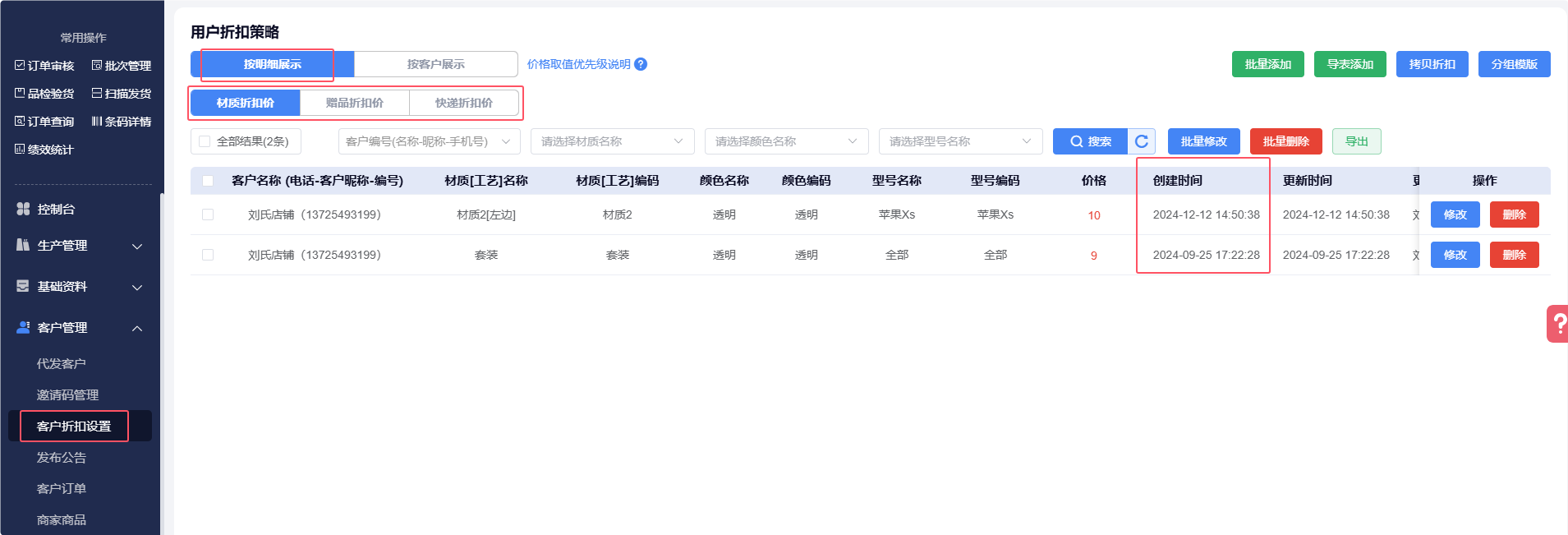Open 条码详情 shortcut icon
Image resolution: width=1568 pixels, height=535 pixels.
point(97,122)
